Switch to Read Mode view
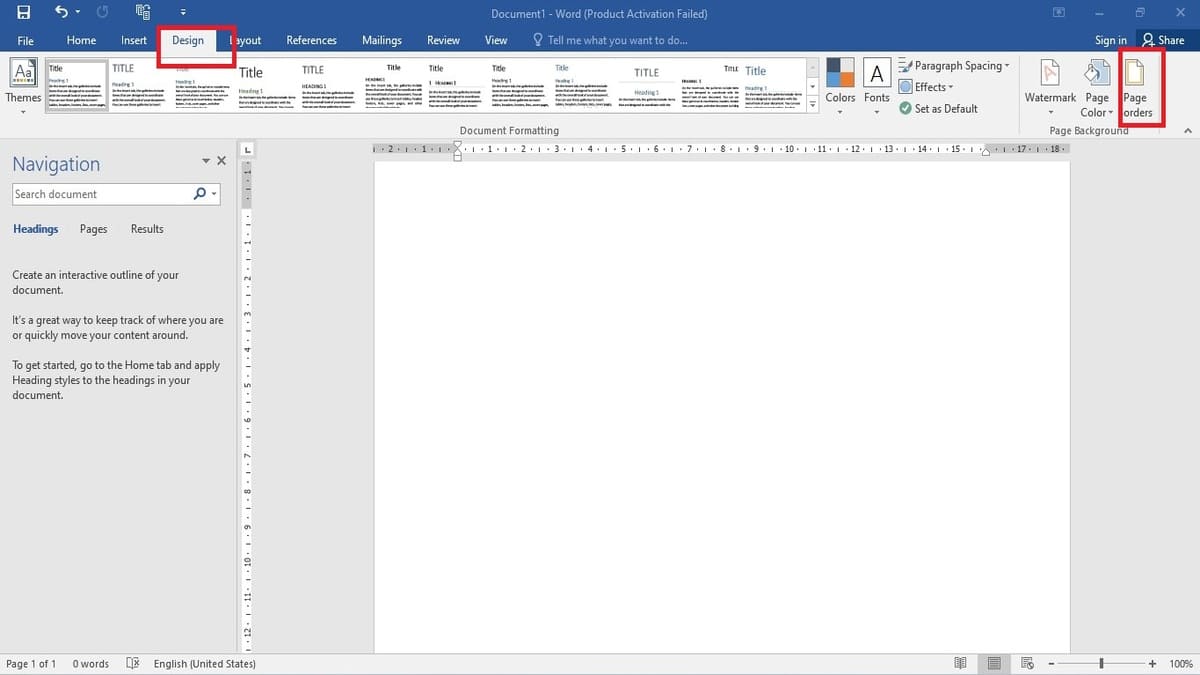The image size is (1200, 675). (x=960, y=664)
